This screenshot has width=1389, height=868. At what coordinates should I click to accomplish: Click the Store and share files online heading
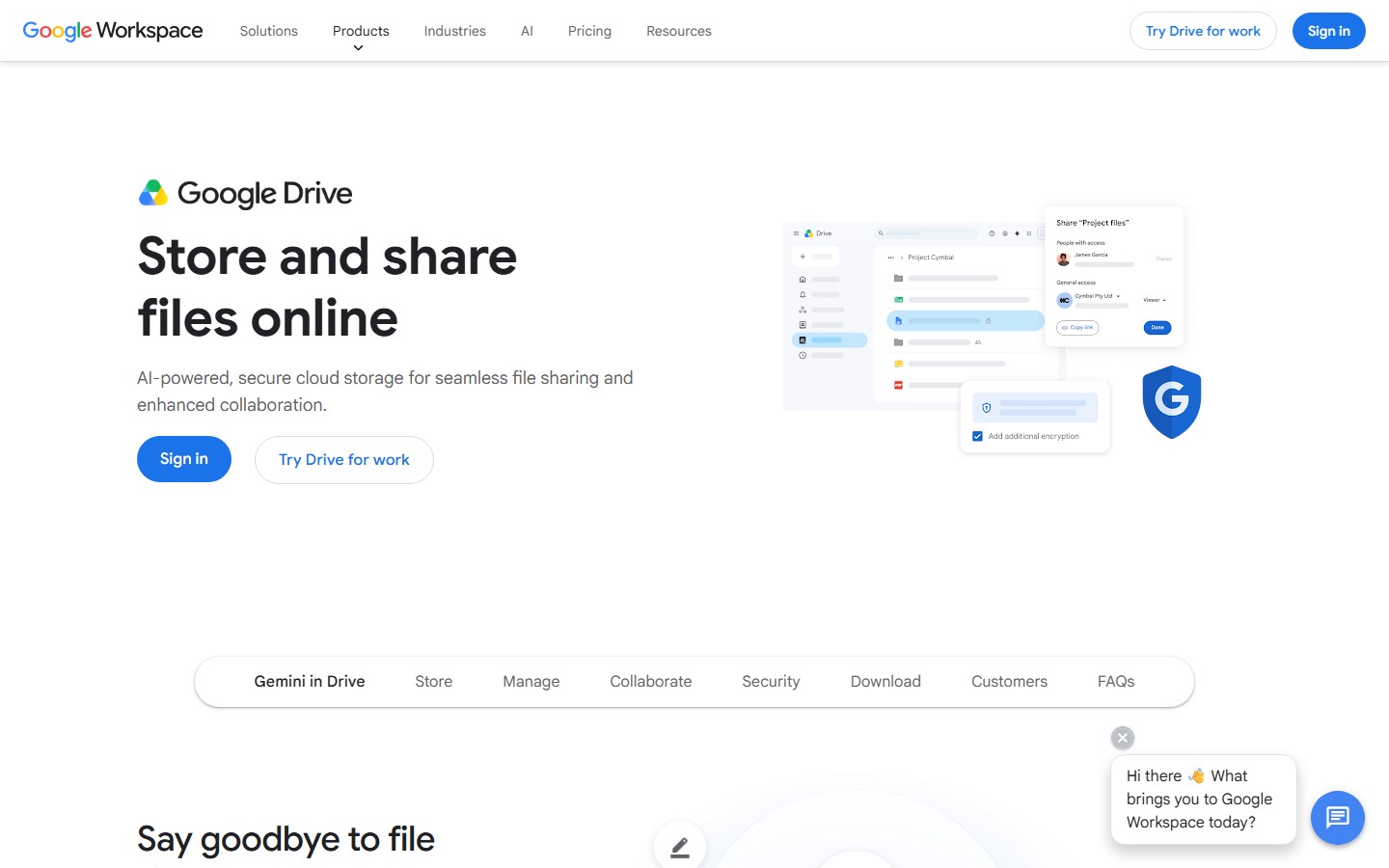coord(328,287)
